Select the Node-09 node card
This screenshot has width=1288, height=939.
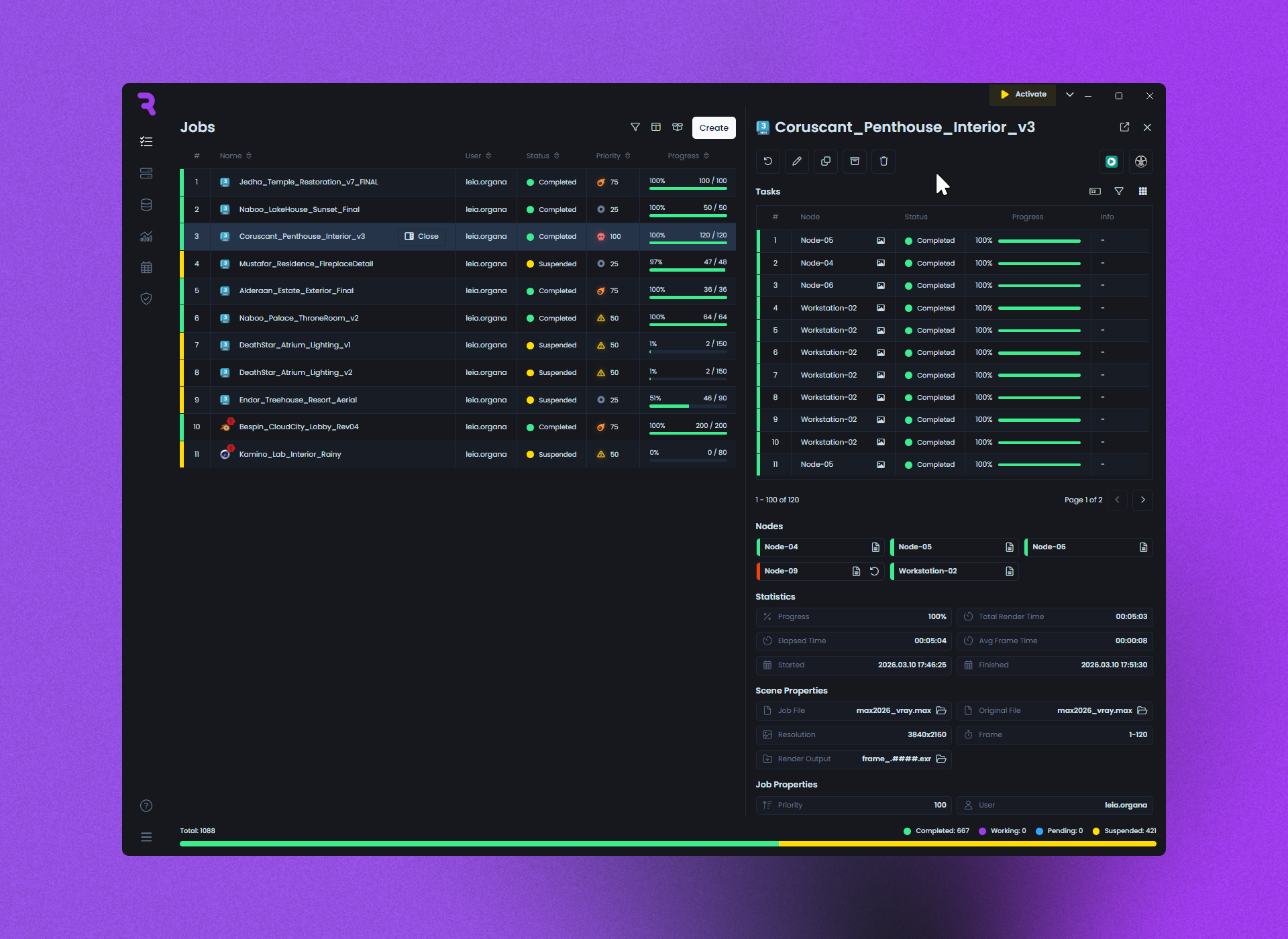(x=819, y=571)
